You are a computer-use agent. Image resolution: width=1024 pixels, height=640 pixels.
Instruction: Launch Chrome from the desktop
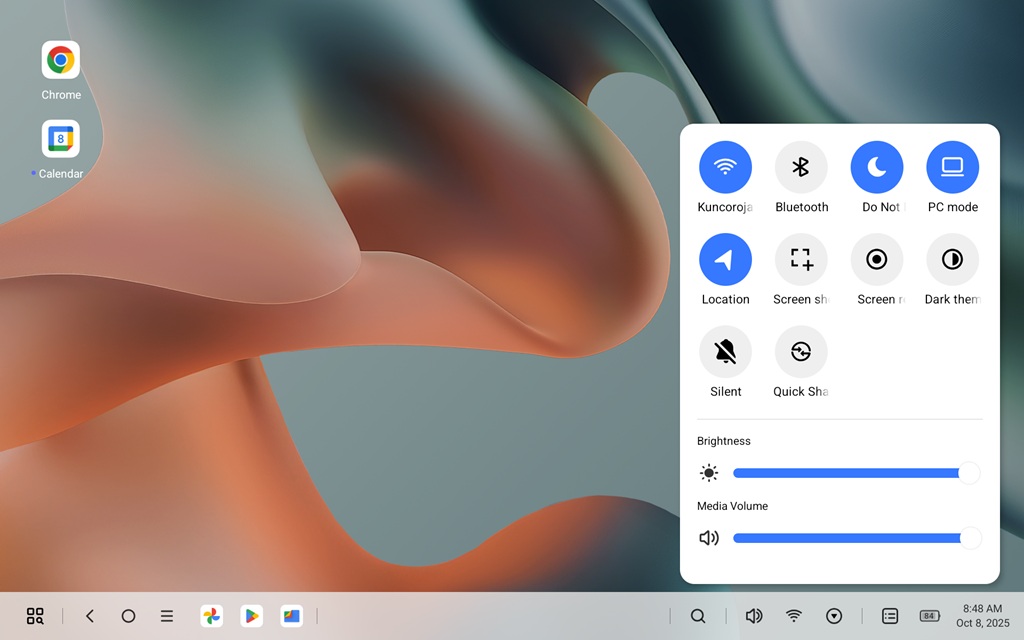60,58
